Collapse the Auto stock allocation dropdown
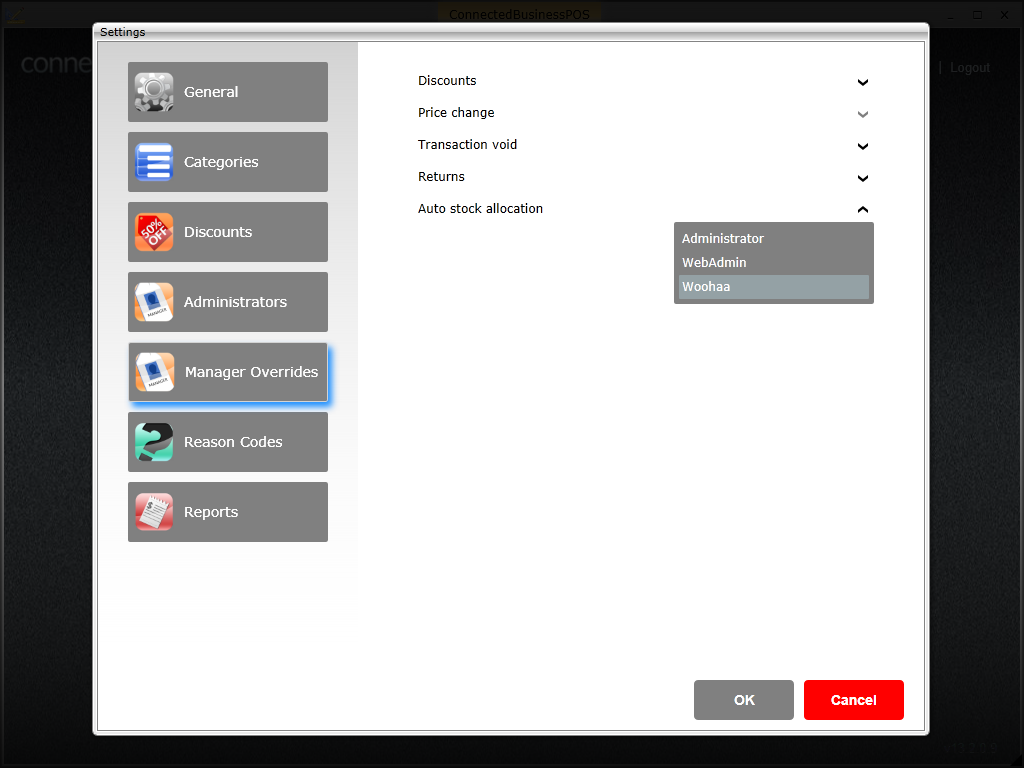This screenshot has width=1024, height=768. [863, 210]
